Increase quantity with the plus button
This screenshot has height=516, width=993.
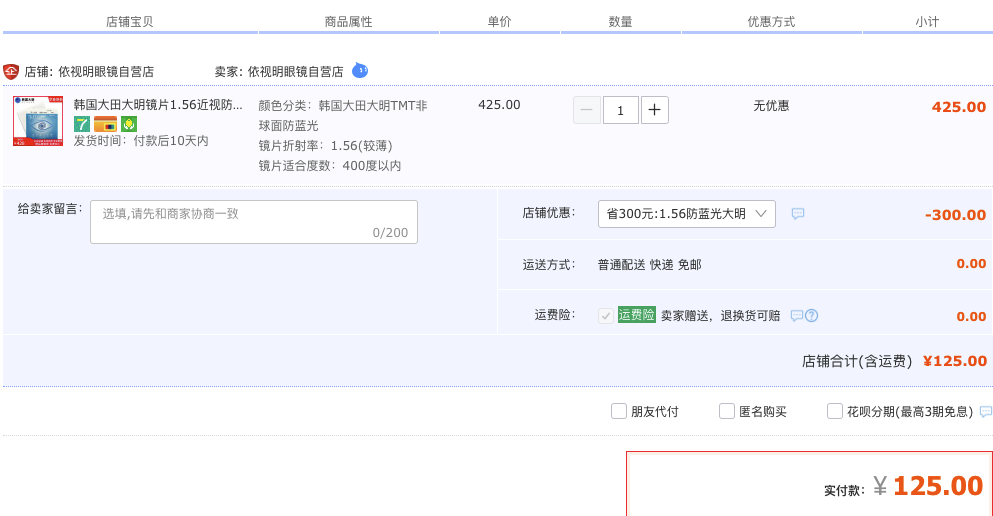pos(655,110)
